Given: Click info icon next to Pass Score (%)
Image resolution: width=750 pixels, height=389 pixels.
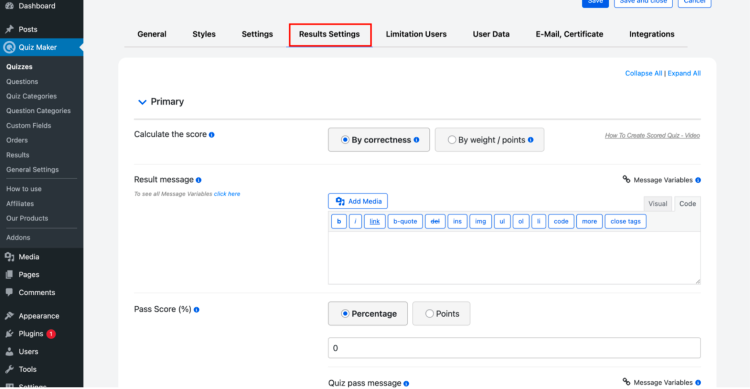Looking at the screenshot, I should 196,310.
